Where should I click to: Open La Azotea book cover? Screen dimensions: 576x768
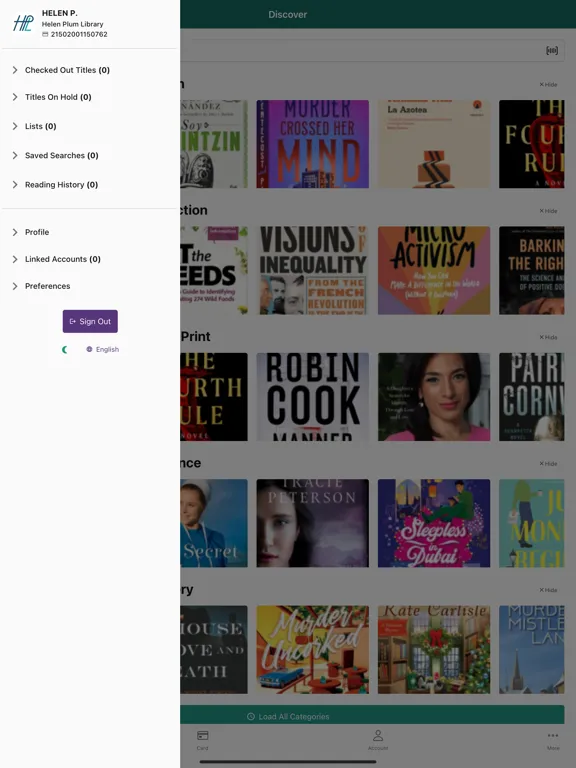coord(434,144)
